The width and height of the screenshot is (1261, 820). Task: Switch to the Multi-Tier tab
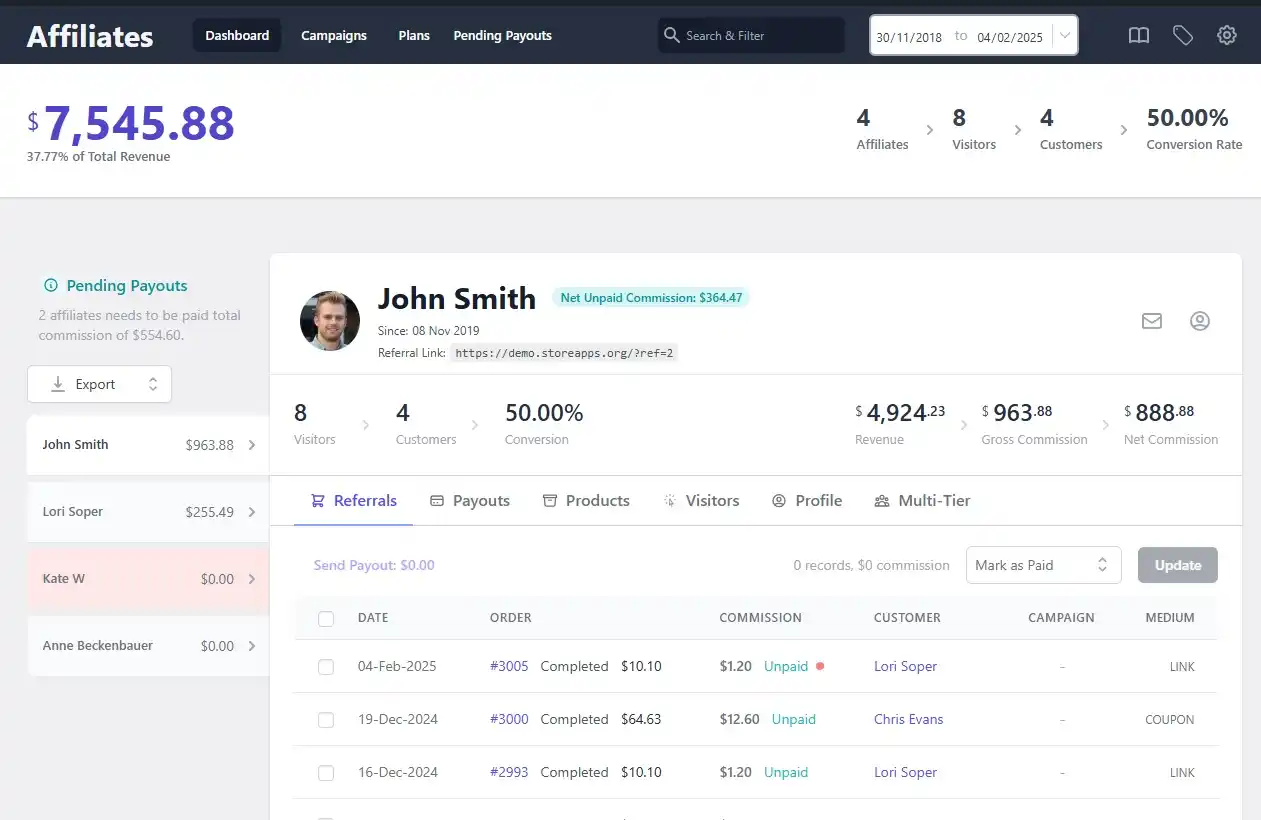pyautogui.click(x=922, y=500)
